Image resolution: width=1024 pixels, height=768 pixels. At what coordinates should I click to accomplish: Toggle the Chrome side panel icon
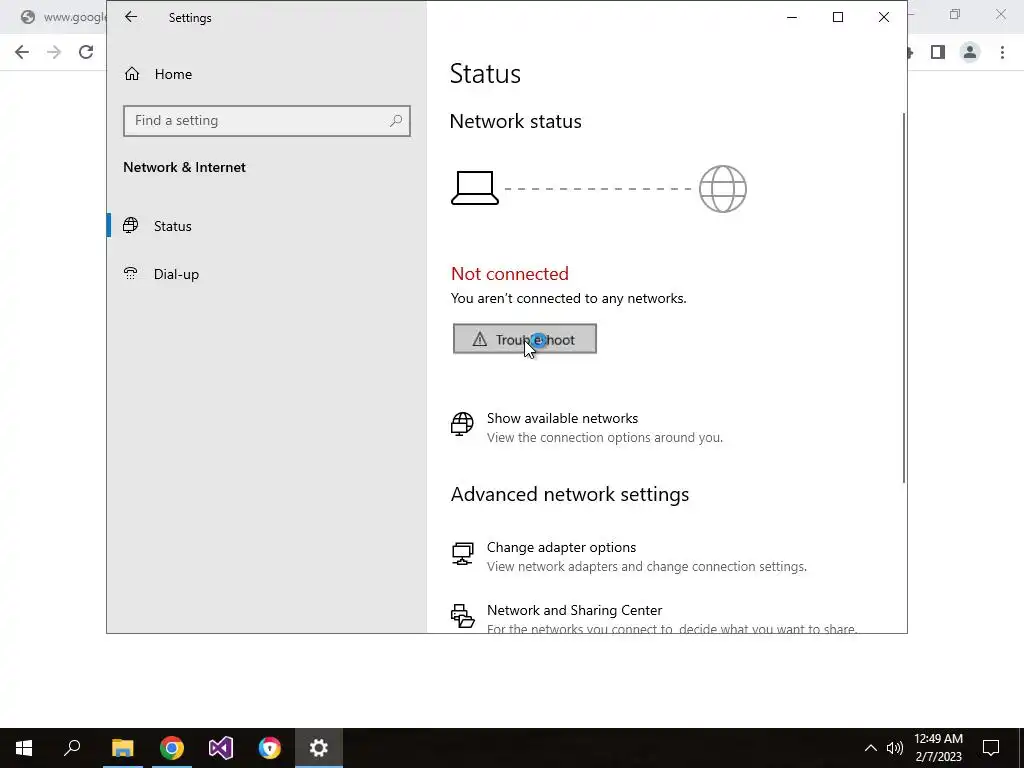click(x=938, y=52)
